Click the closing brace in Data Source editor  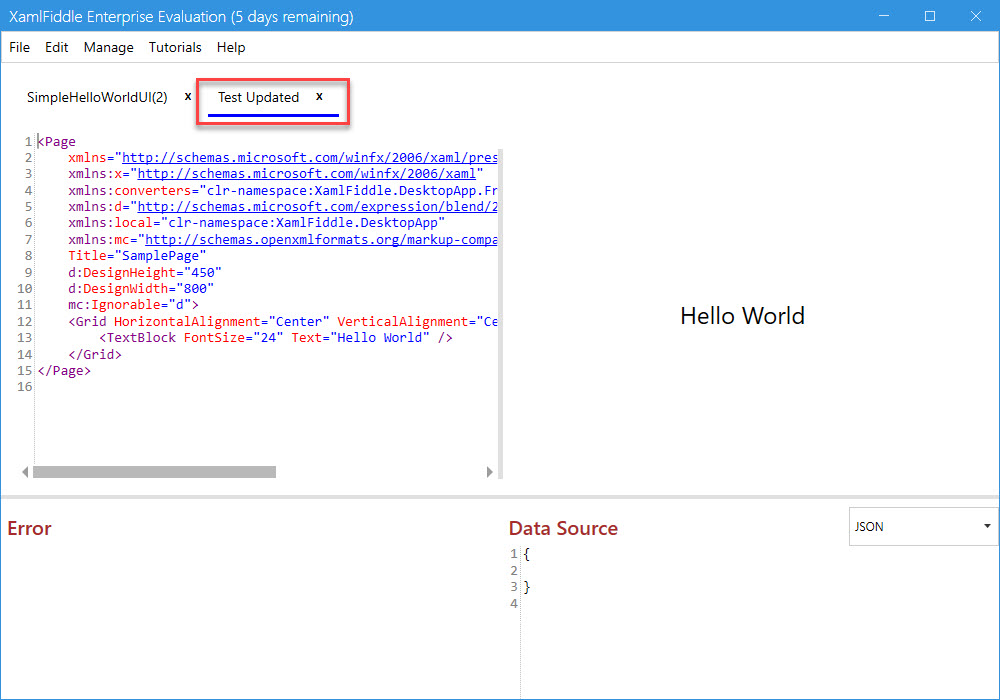coord(527,587)
